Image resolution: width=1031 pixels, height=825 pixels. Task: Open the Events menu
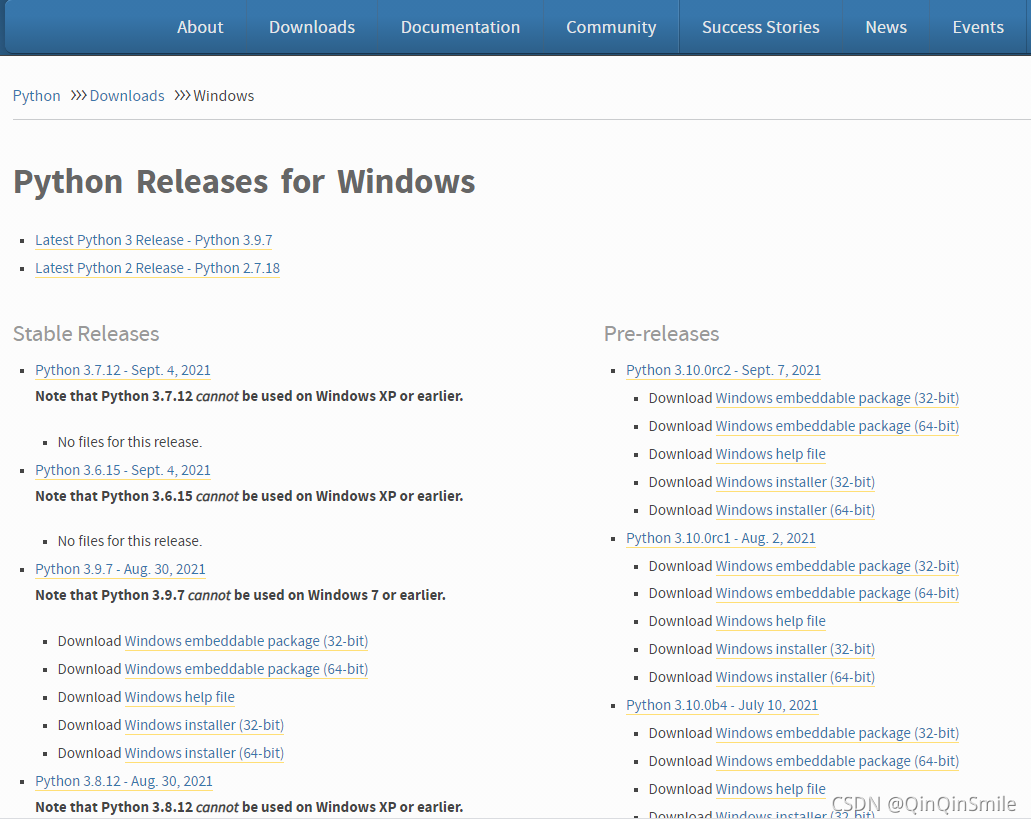[978, 27]
